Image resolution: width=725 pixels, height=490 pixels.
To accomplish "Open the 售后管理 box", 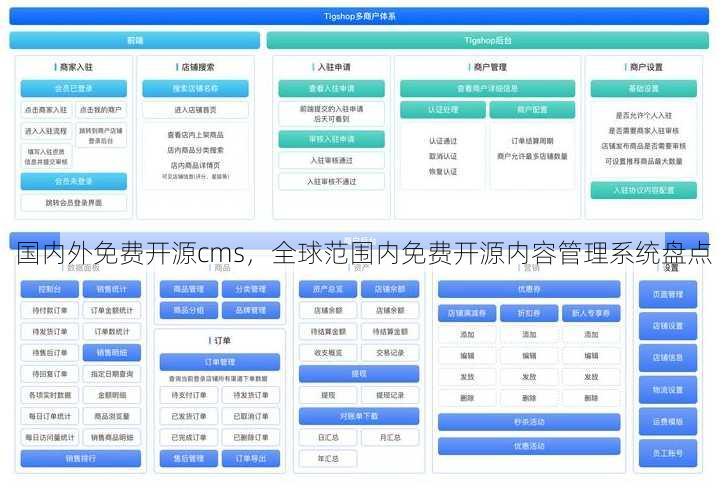I will coord(189,459).
